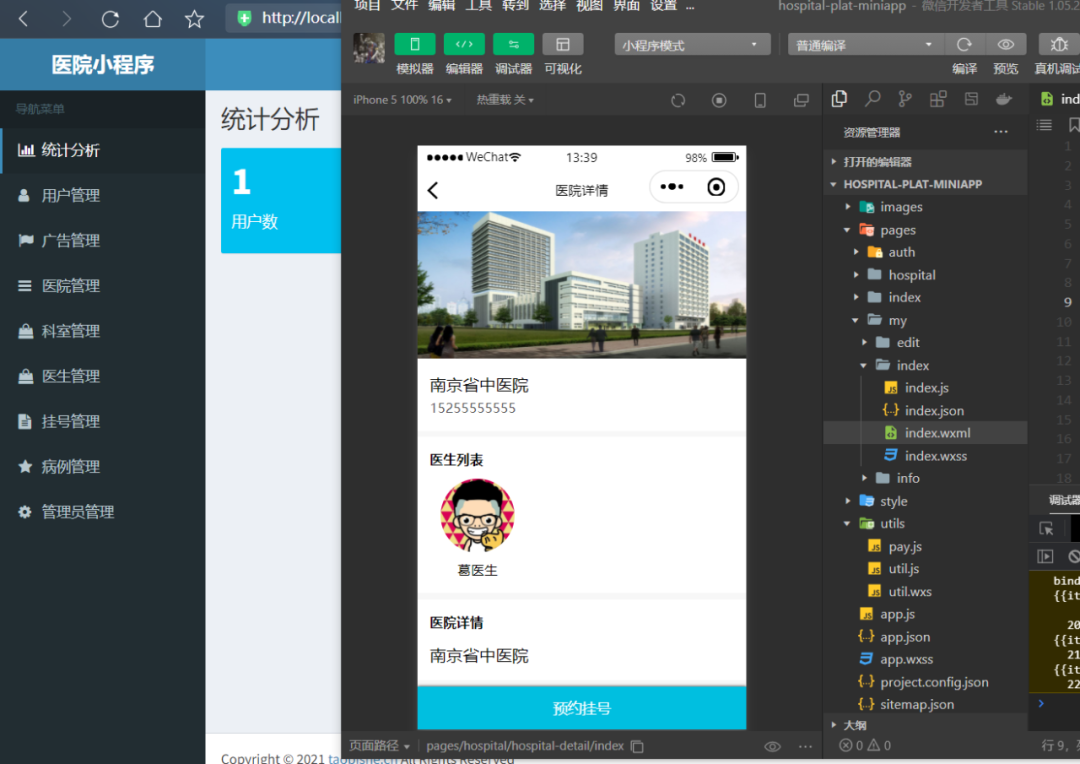
Task: Expand the info folder
Action: click(926, 478)
